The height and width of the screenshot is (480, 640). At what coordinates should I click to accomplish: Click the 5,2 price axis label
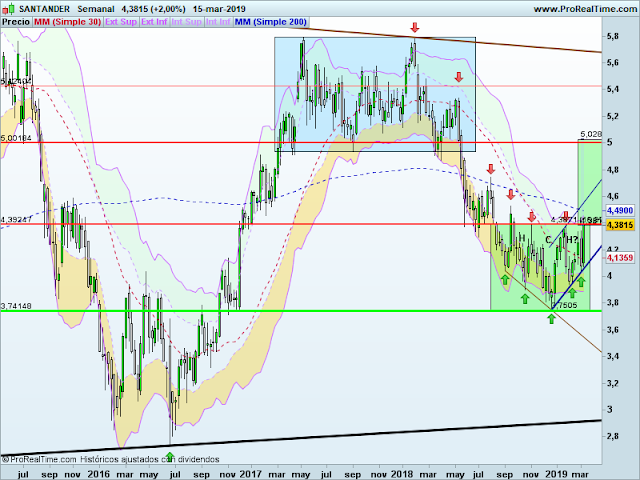[x=612, y=116]
